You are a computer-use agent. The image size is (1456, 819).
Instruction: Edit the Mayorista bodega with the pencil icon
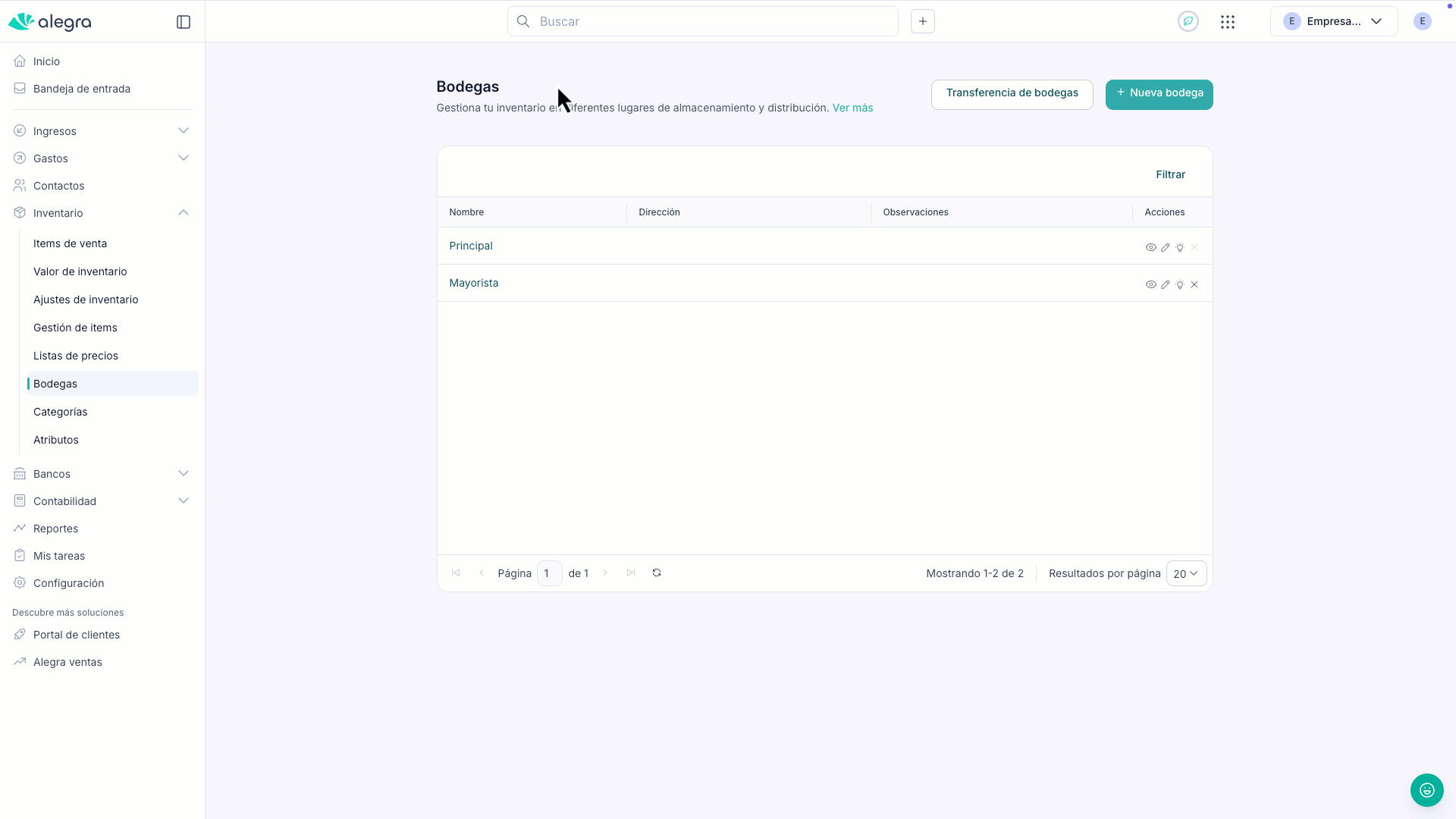click(1166, 284)
